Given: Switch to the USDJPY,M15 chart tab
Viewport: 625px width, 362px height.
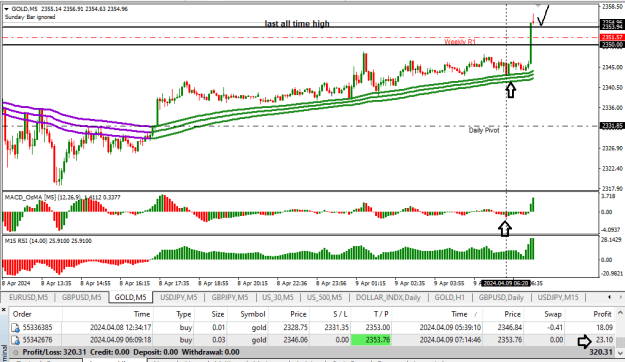Looking at the screenshot, I should pyautogui.click(x=558, y=297).
